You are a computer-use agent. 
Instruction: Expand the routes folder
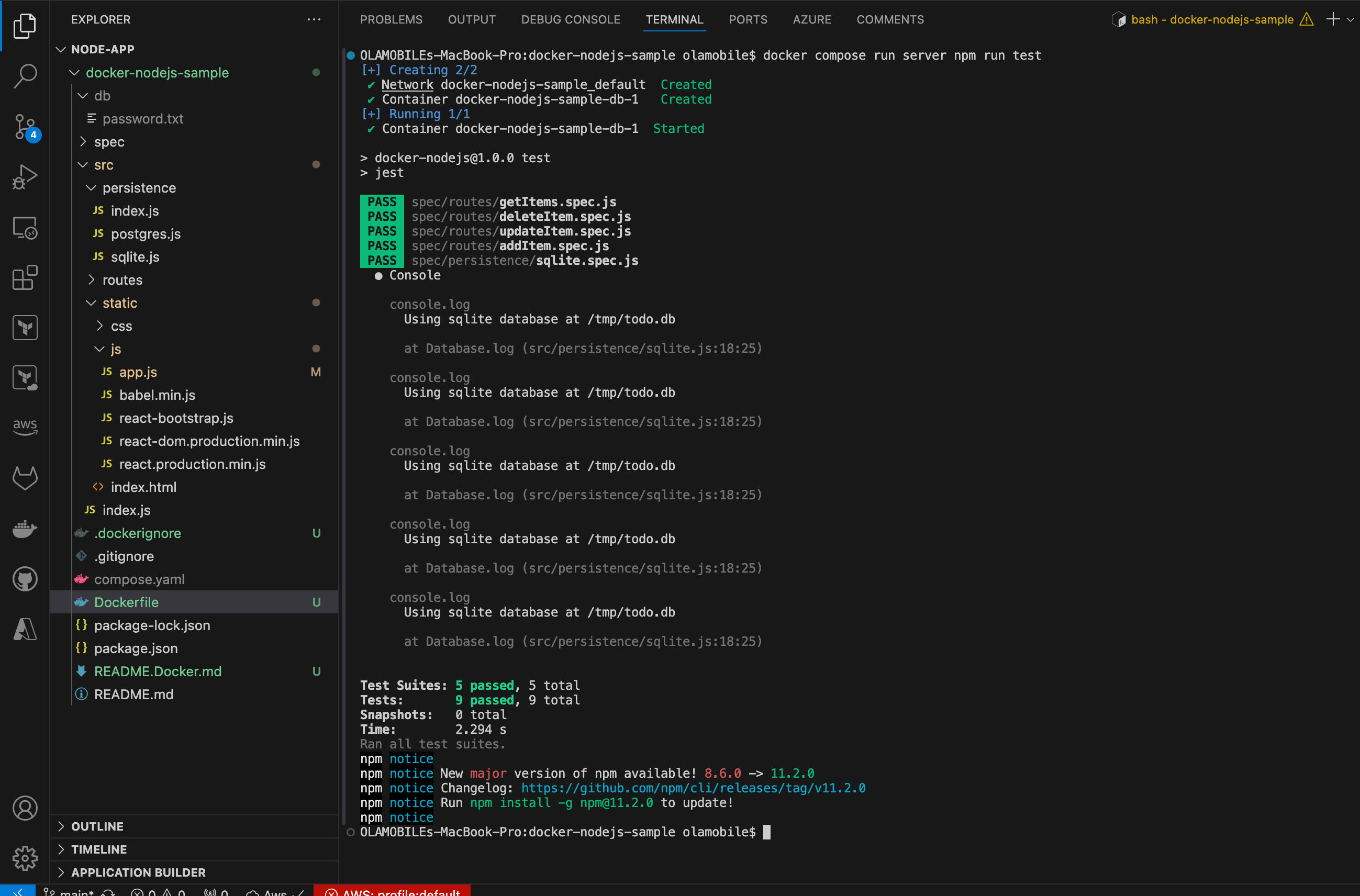[194, 280]
